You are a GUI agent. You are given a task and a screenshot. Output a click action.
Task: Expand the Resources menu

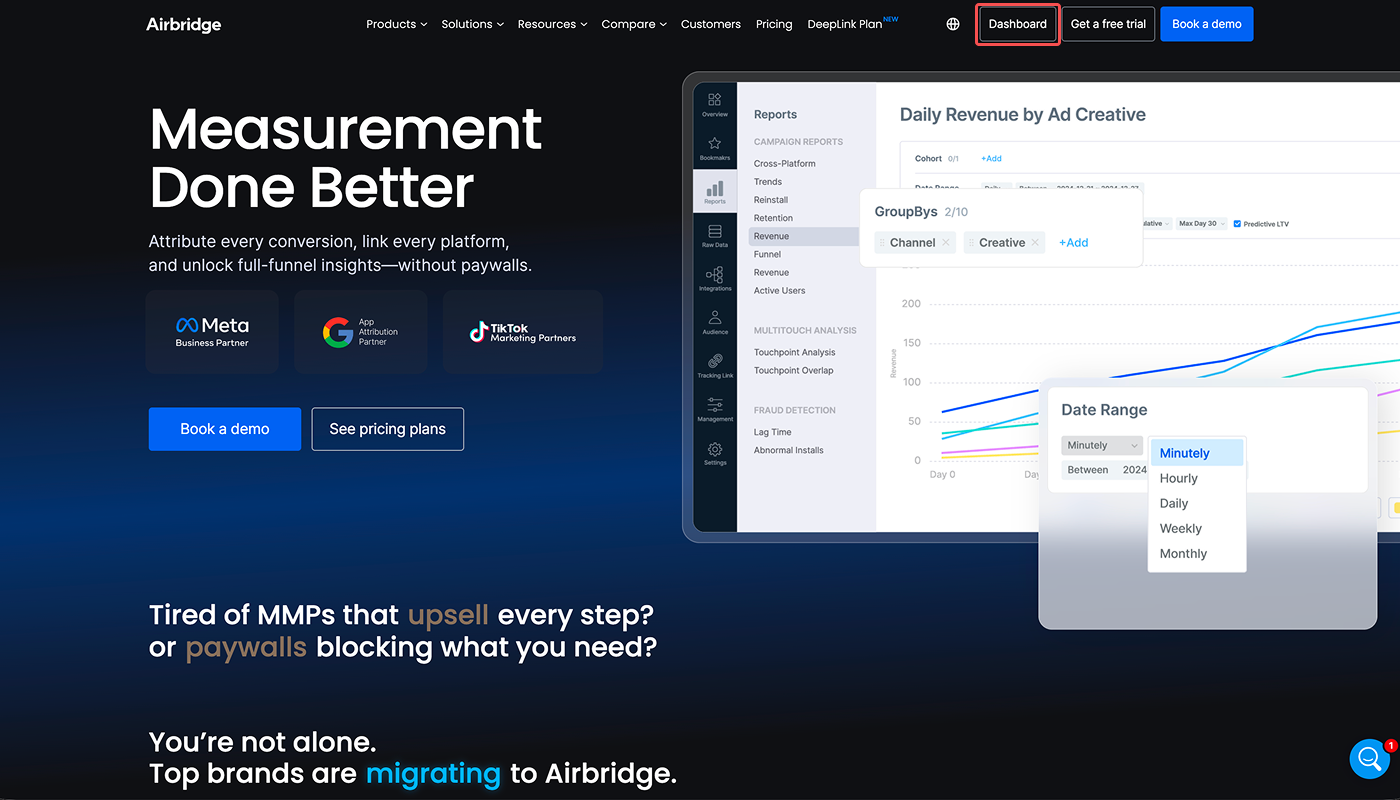(552, 24)
